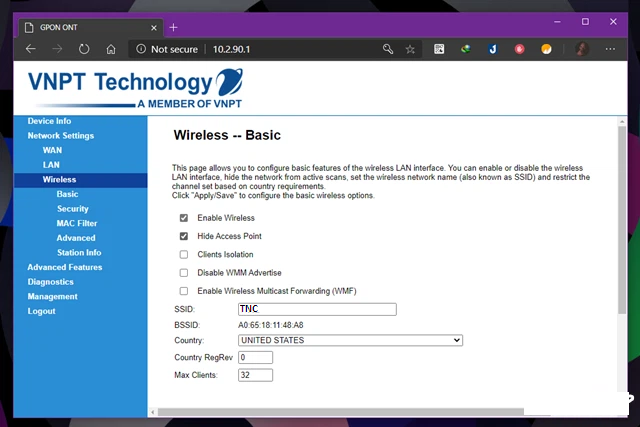Click the BSSID value A0:65:18:11:48:A8
This screenshot has width=640, height=427.
pyautogui.click(x=271, y=325)
